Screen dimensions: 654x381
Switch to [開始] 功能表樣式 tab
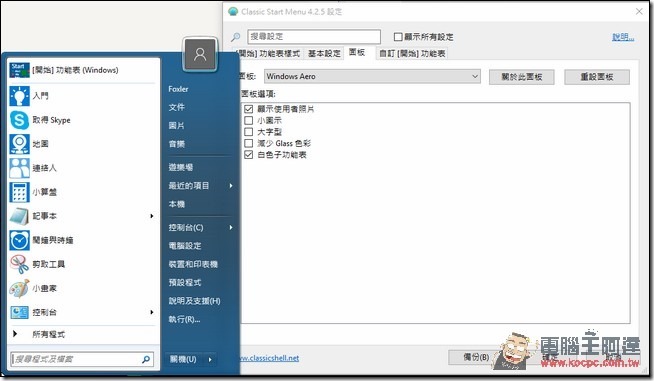[x=268, y=53]
